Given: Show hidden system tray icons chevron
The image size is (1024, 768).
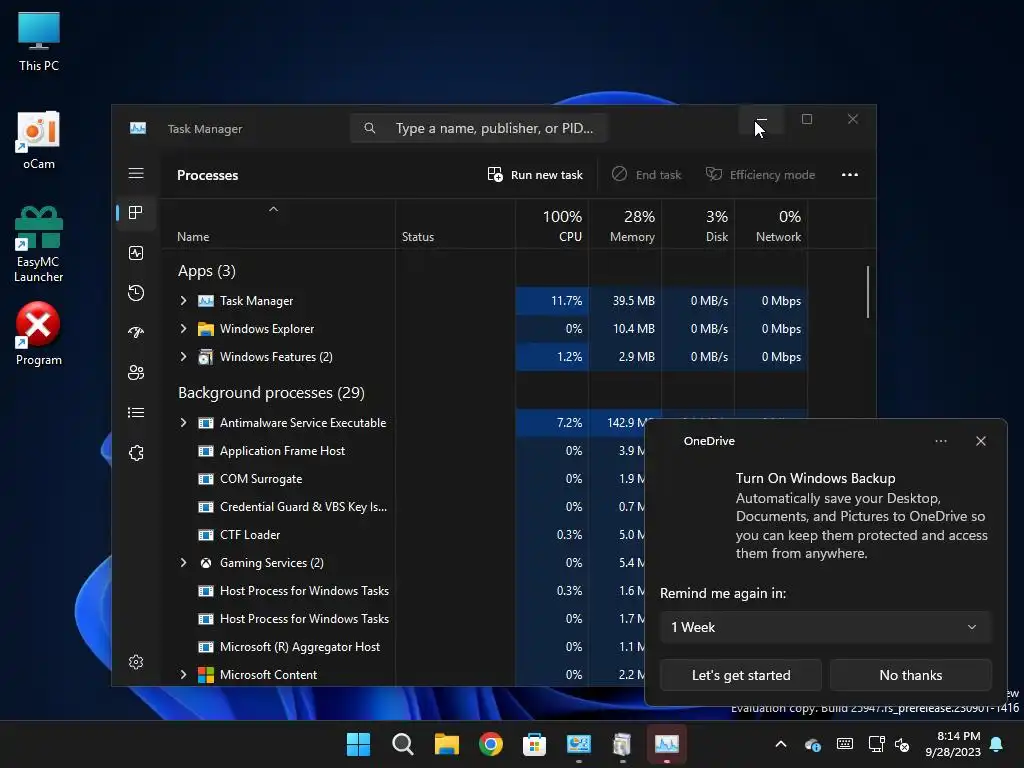Looking at the screenshot, I should 780,744.
